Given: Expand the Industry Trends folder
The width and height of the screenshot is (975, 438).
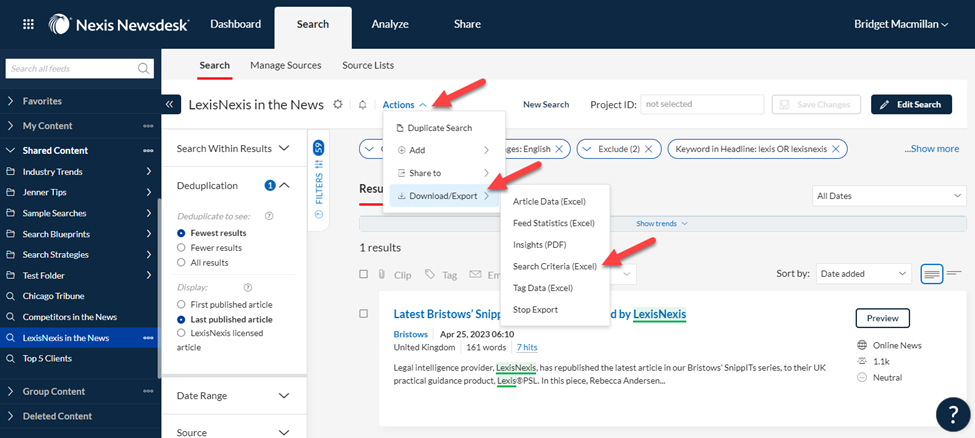Looking at the screenshot, I should (x=149, y=172).
